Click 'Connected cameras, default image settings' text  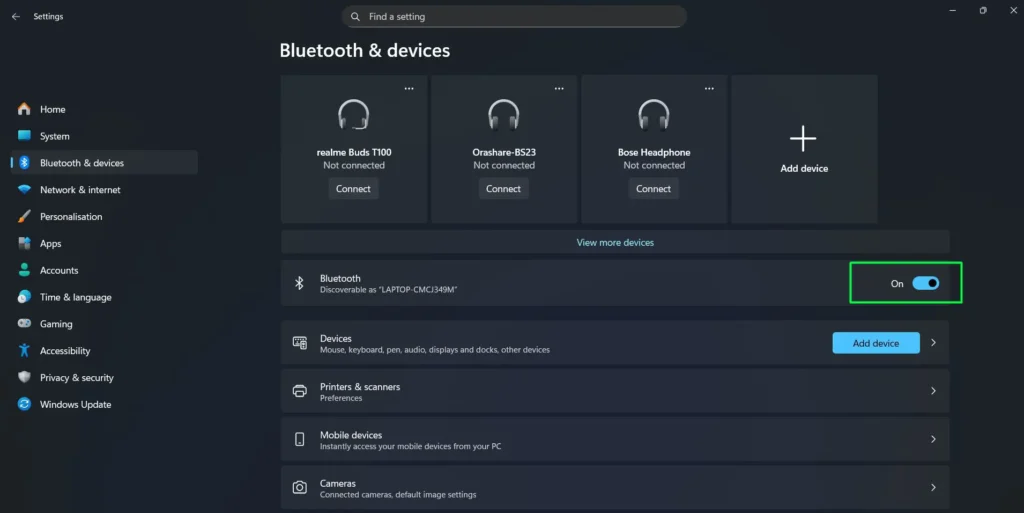398,495
